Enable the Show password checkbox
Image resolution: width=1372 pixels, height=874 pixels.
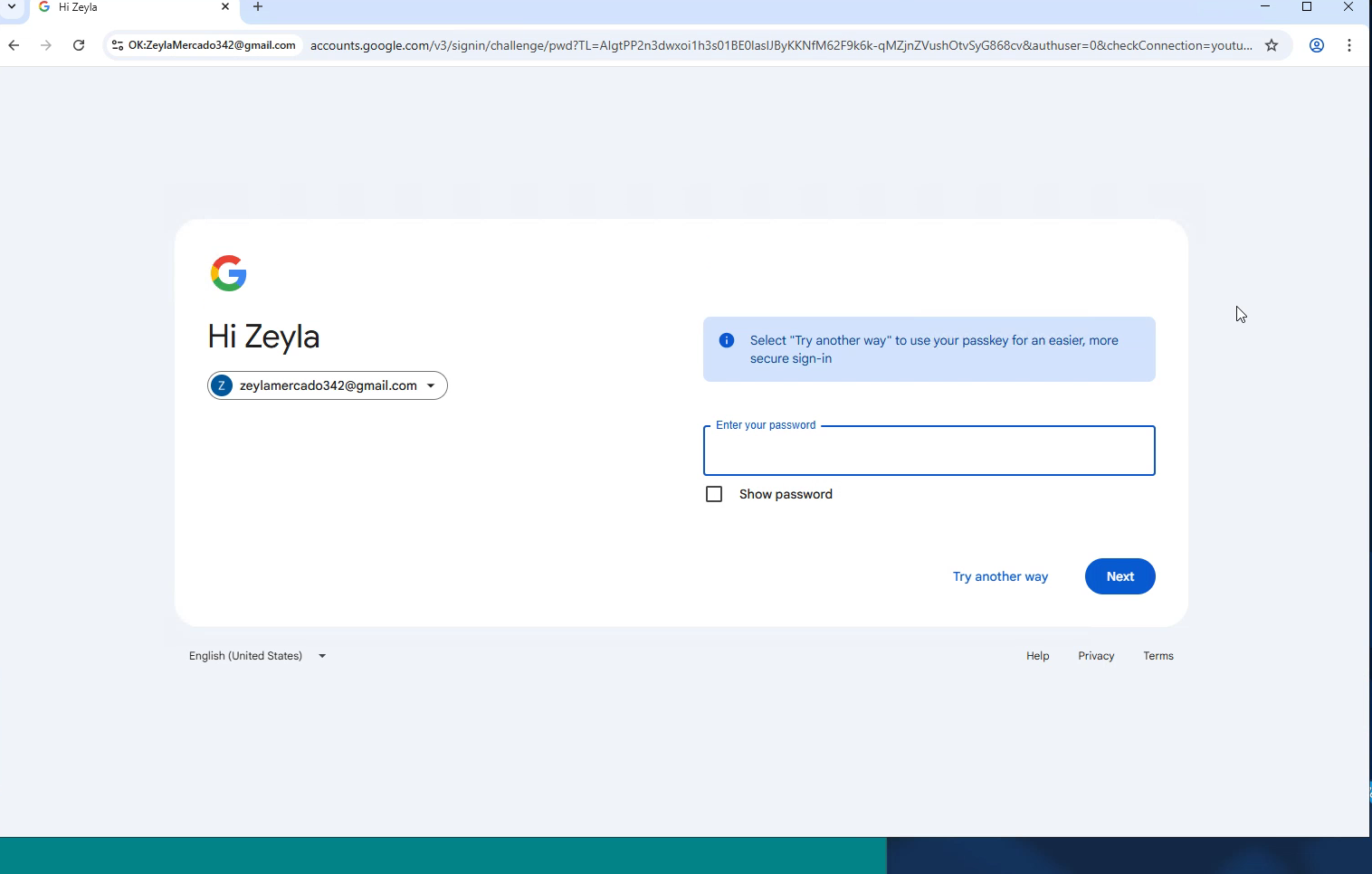714,494
